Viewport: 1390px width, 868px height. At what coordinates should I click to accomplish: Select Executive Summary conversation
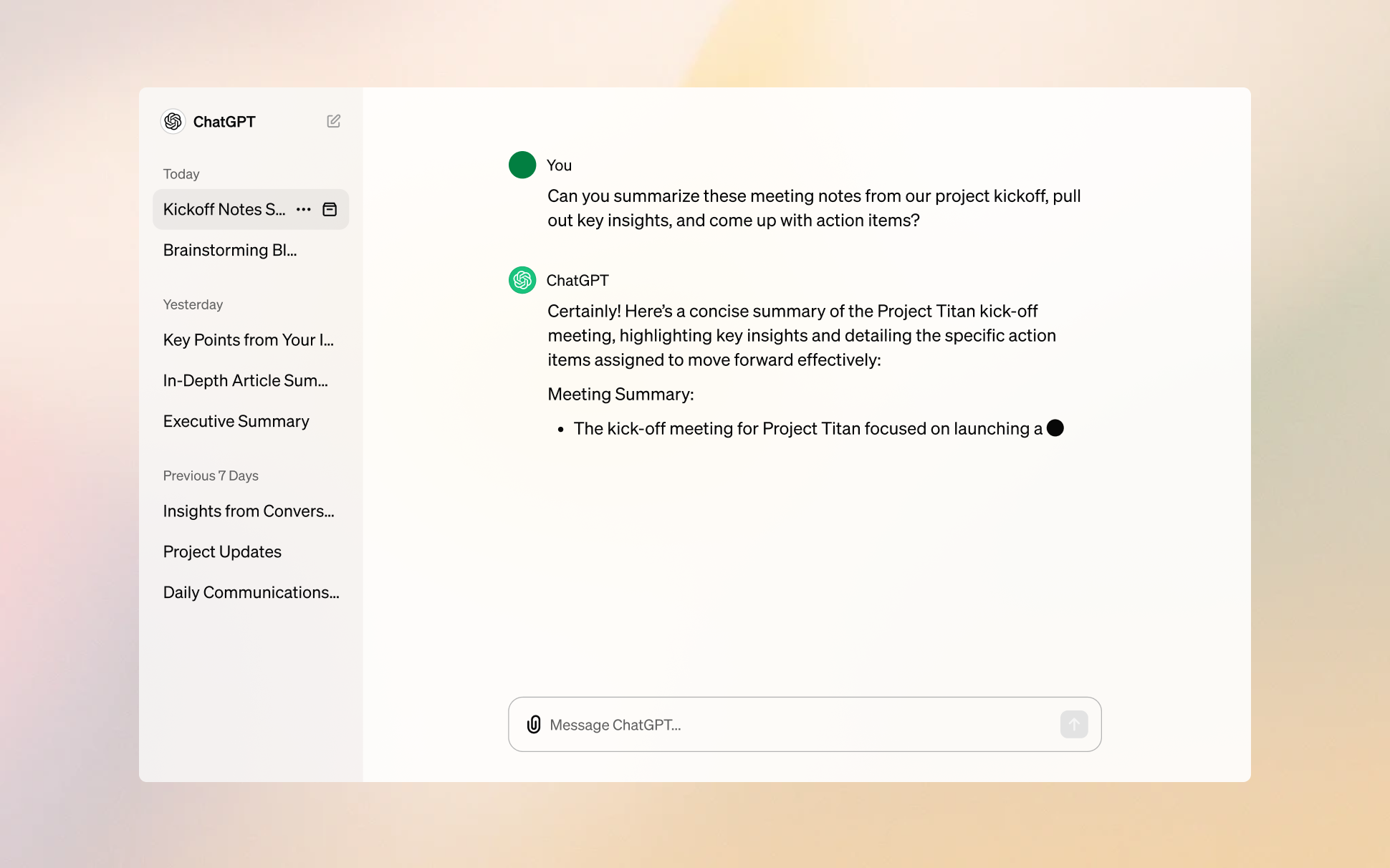pos(236,420)
